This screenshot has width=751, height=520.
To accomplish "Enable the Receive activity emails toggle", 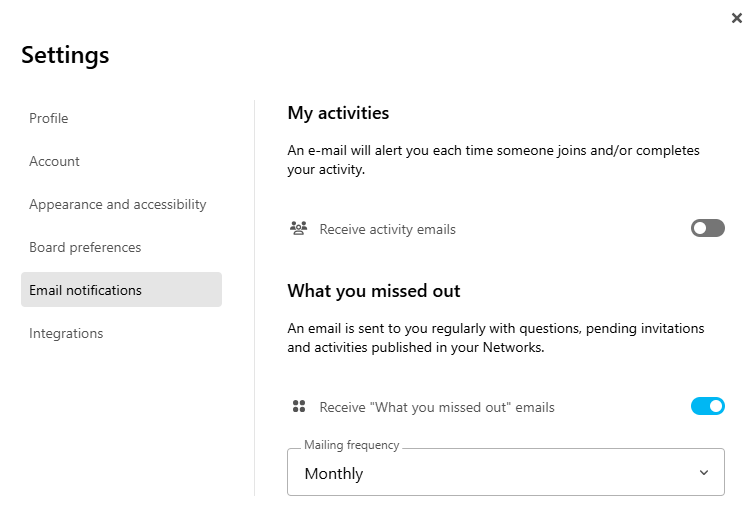I will (x=707, y=228).
